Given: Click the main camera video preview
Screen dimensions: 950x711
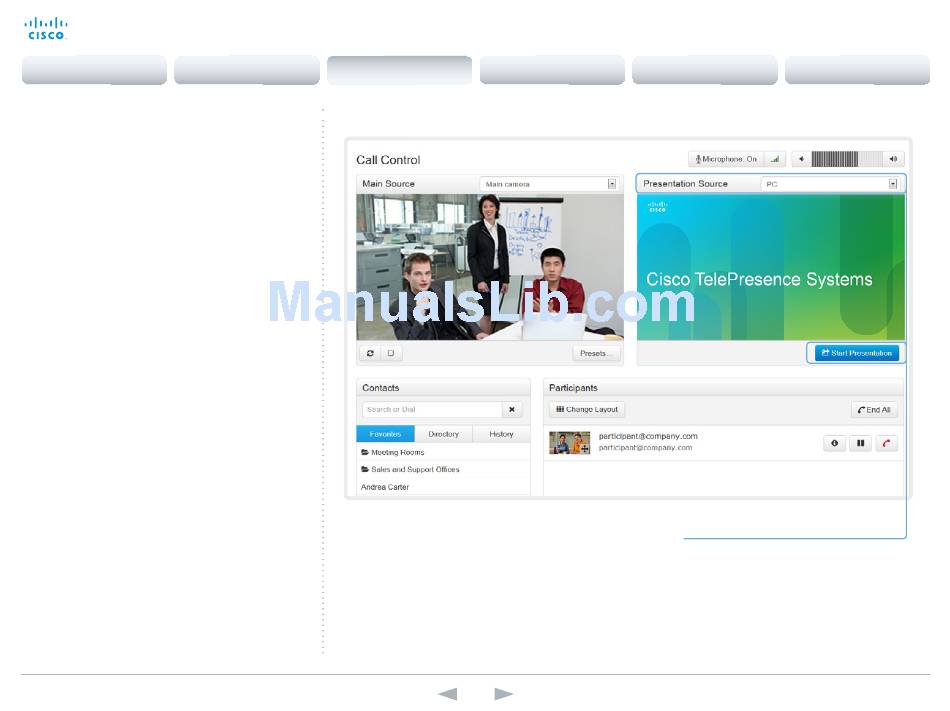Looking at the screenshot, I should tap(490, 267).
